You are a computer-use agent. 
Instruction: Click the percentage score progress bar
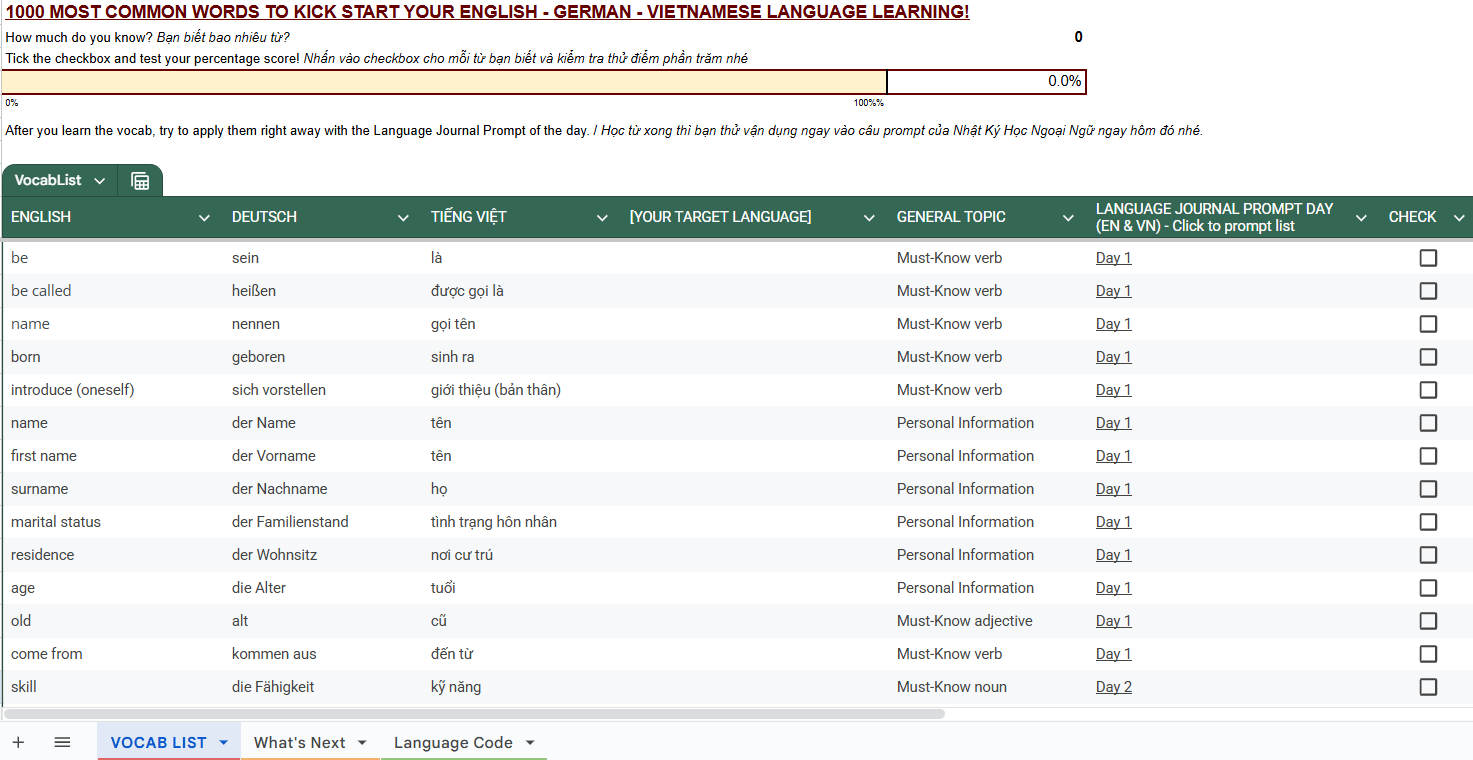(444, 82)
